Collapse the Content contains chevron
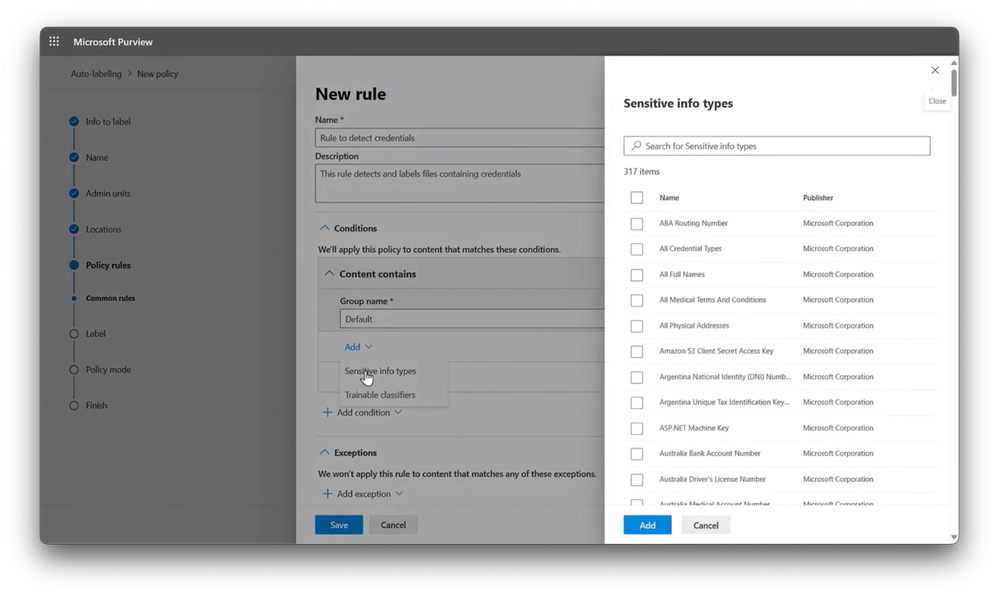999x597 pixels. point(329,273)
